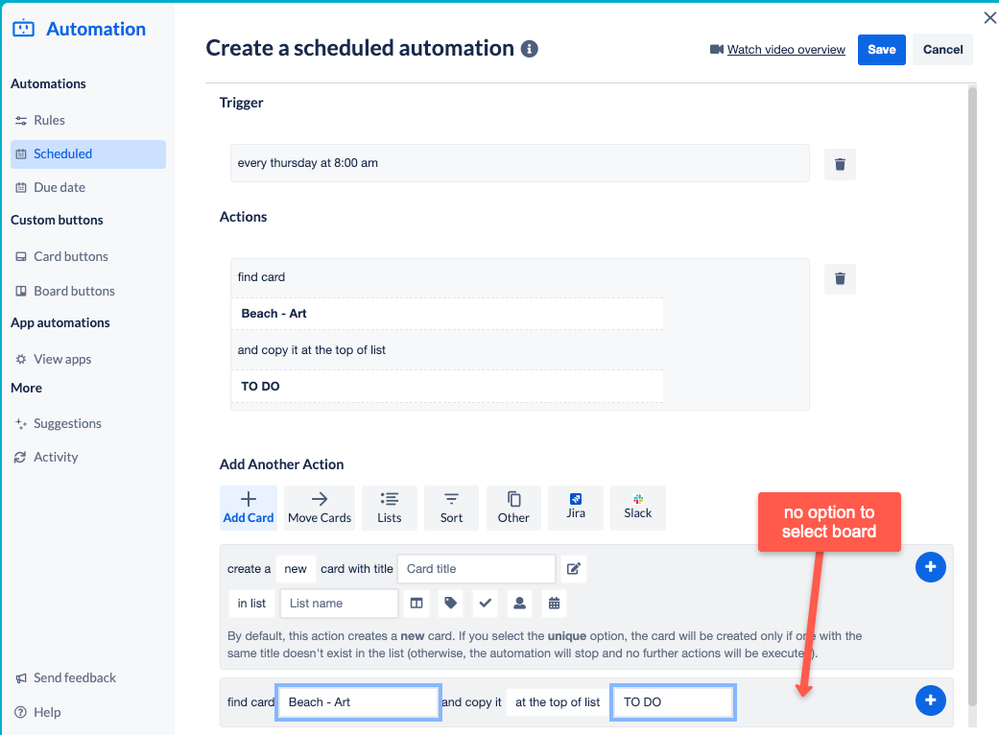The image size is (999, 735).
Task: Open the TO DO list selector
Action: click(x=672, y=702)
